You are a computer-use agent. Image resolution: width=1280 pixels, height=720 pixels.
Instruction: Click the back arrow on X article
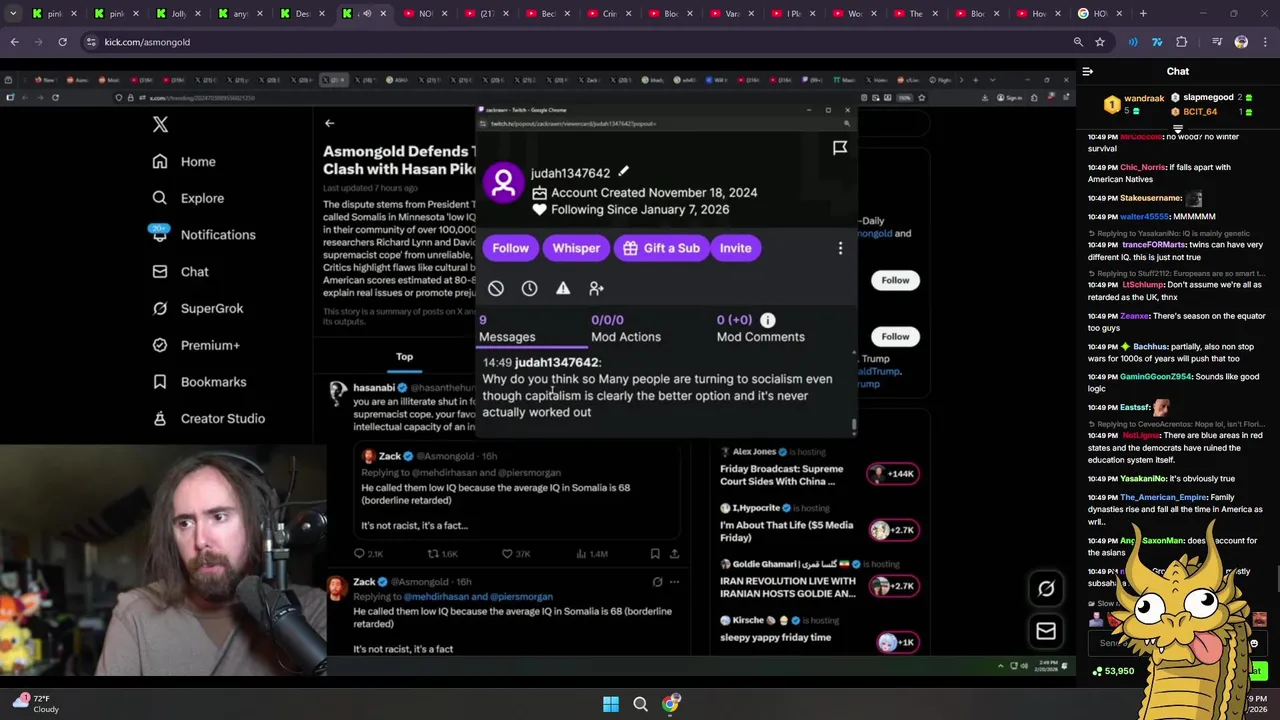tap(329, 123)
